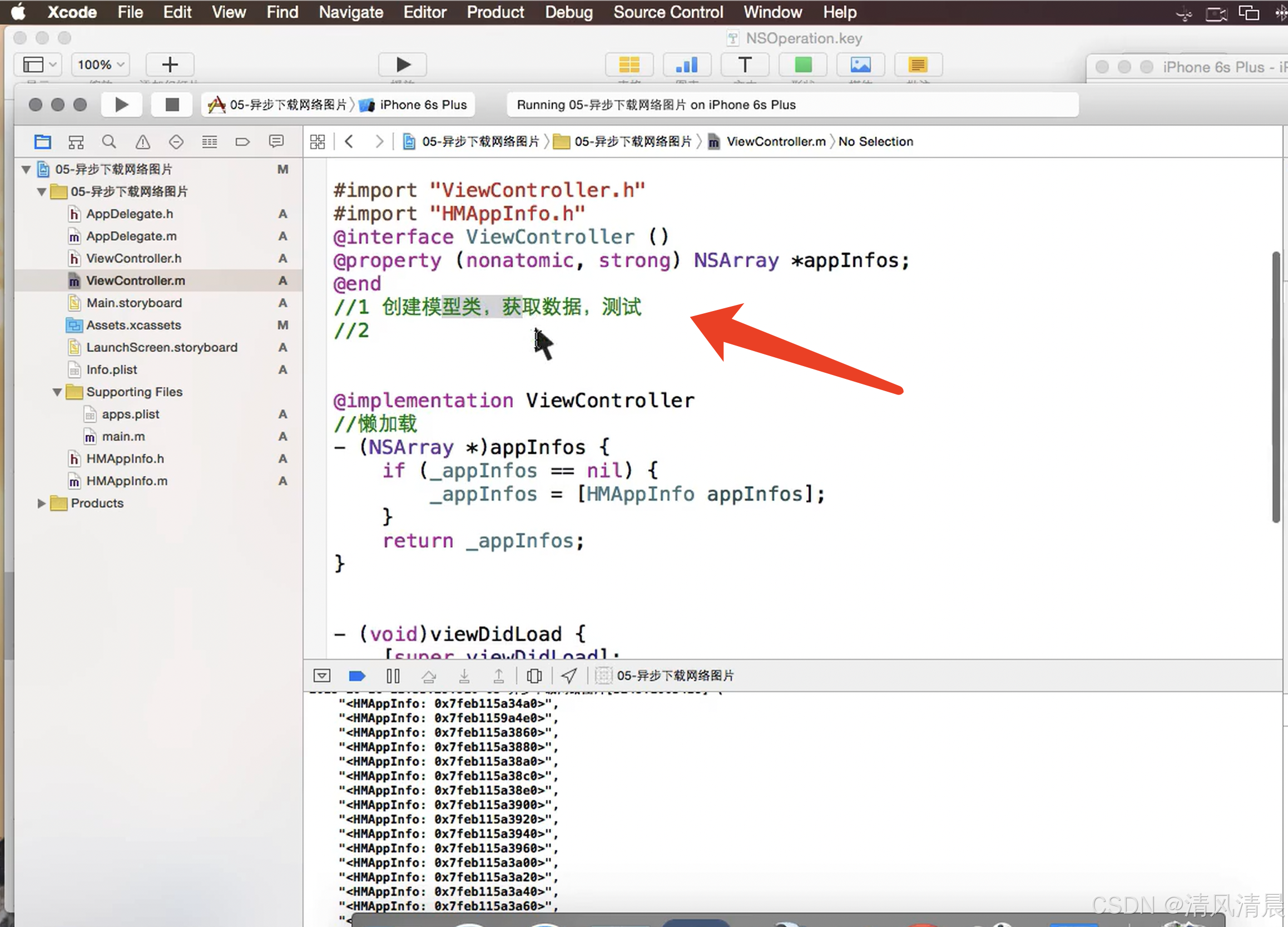The image size is (1288, 927).
Task: Open the Source Control menu
Action: click(x=668, y=12)
